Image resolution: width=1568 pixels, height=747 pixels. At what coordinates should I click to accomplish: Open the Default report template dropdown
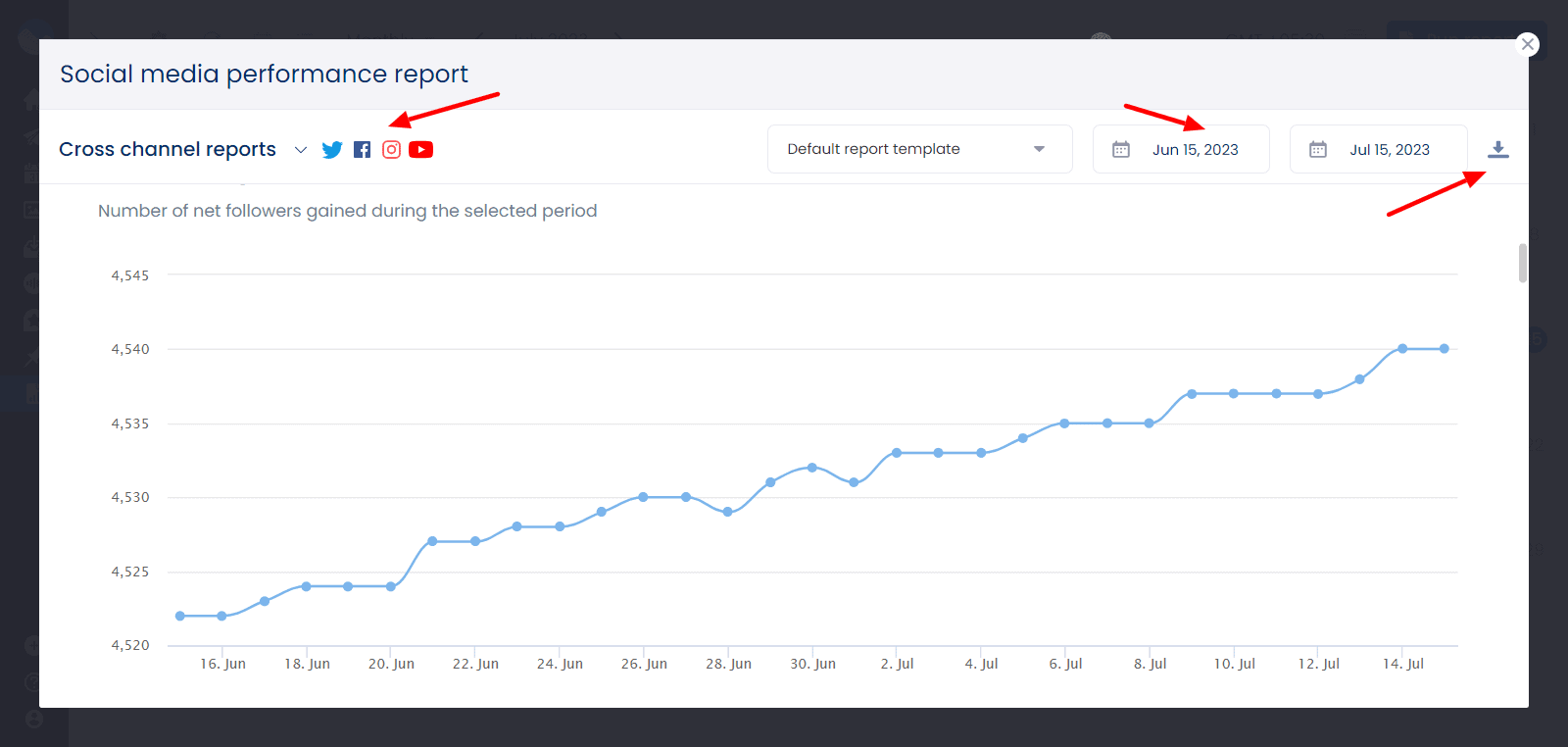[x=918, y=149]
